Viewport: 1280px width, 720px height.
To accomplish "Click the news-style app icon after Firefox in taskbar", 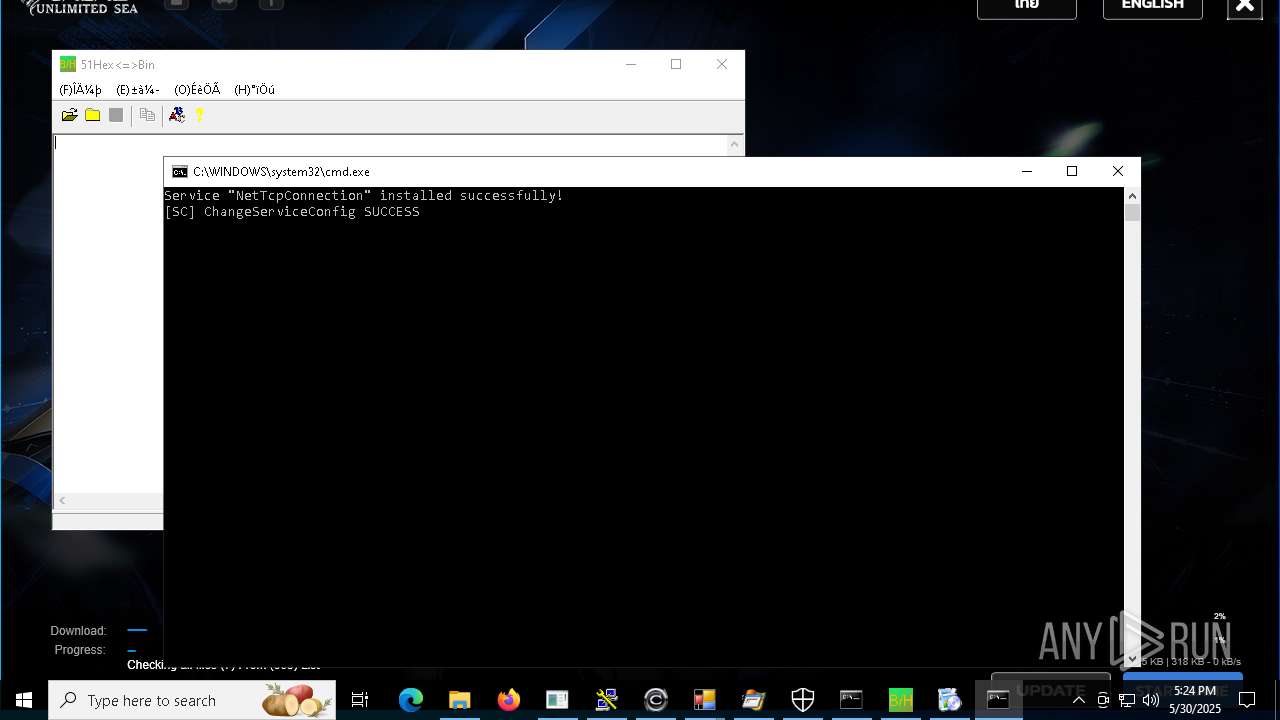I will [x=557, y=700].
